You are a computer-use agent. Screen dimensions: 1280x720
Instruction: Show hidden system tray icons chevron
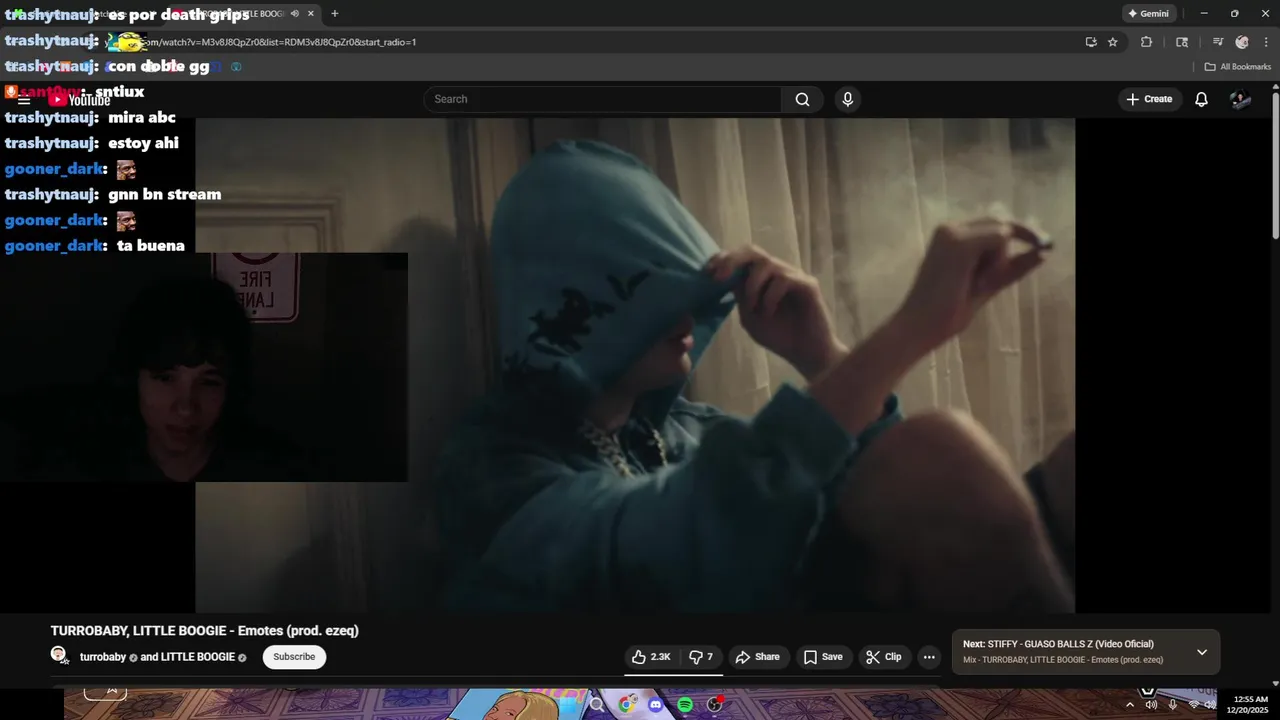click(1130, 705)
